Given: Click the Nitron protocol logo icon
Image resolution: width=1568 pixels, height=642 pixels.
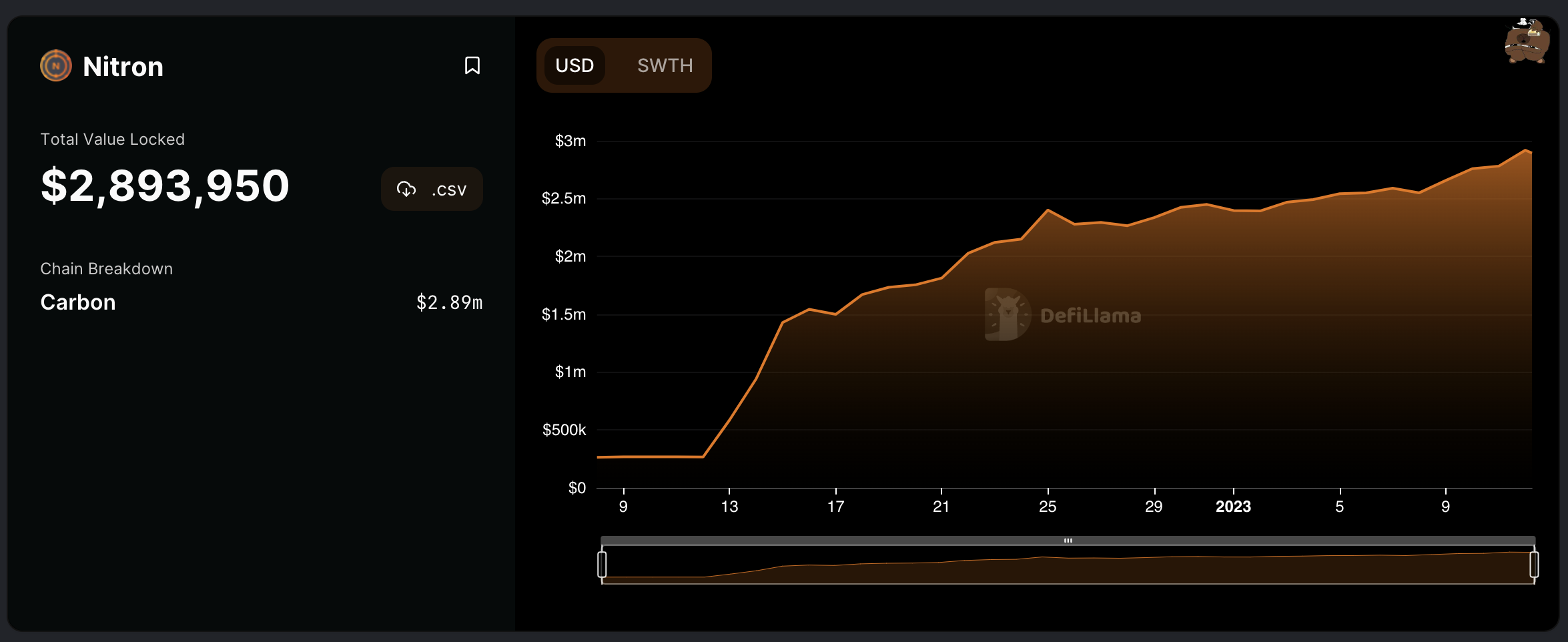Looking at the screenshot, I should (x=56, y=65).
